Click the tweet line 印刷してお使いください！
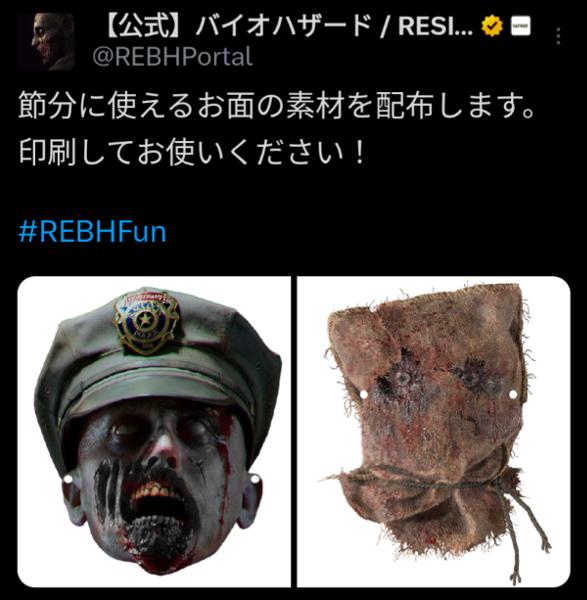Viewport: 587px width, 600px height. (192, 152)
